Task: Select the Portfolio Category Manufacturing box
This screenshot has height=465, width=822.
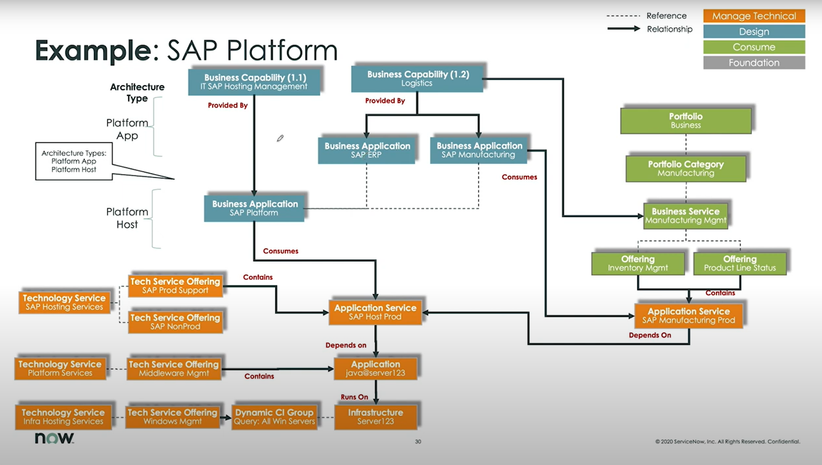Action: tap(686, 168)
